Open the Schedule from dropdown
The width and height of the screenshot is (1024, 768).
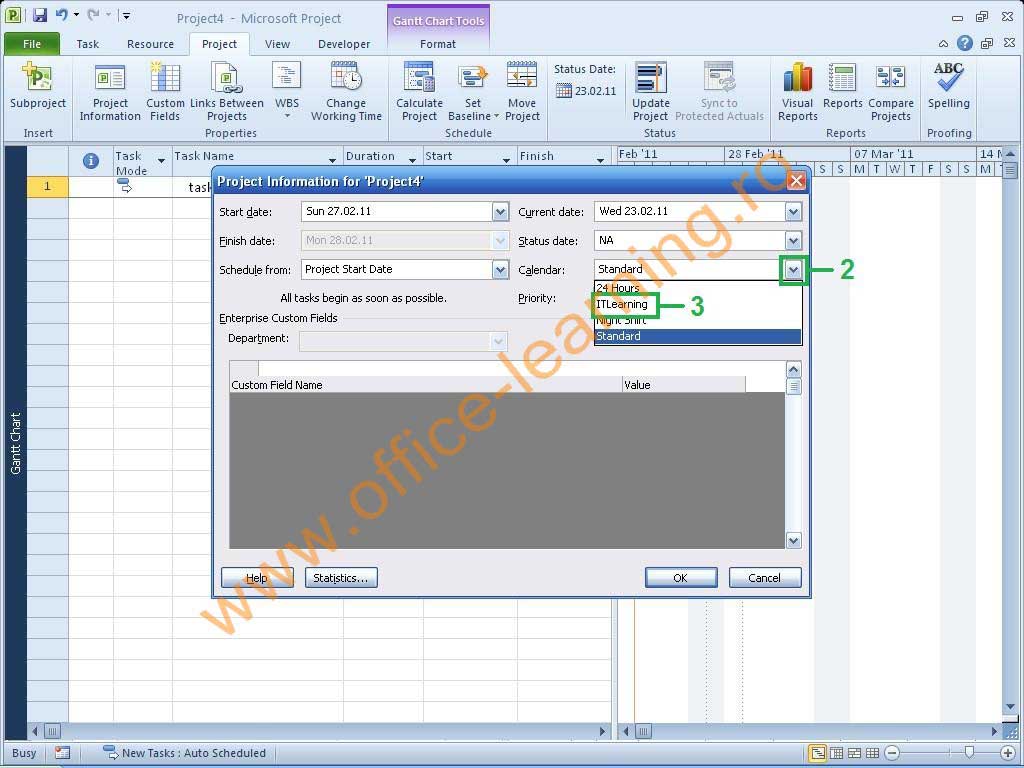pos(500,270)
